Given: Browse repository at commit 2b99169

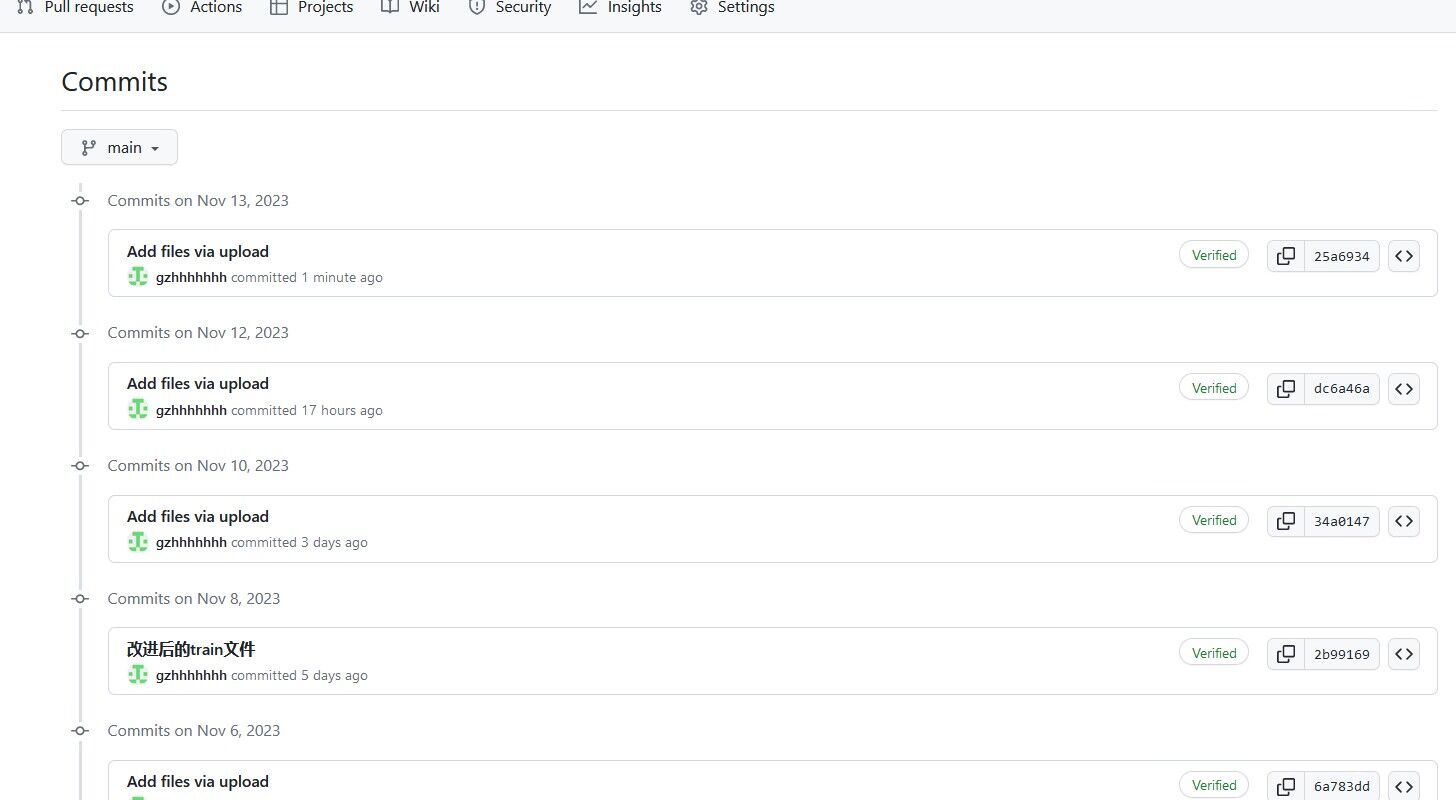Looking at the screenshot, I should pos(1404,654).
